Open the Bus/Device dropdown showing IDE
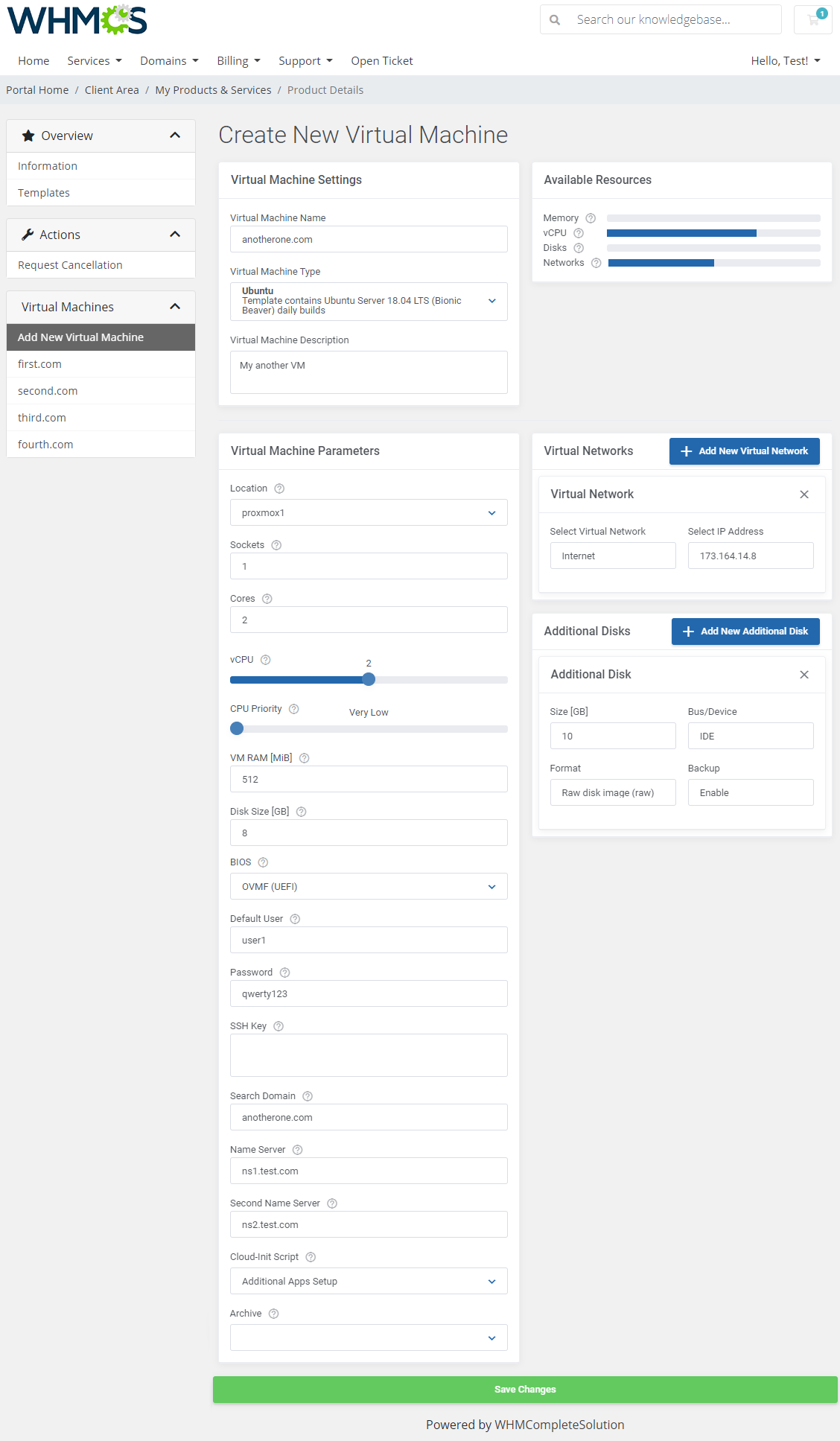Viewport: 840px width, 1441px height. point(751,736)
